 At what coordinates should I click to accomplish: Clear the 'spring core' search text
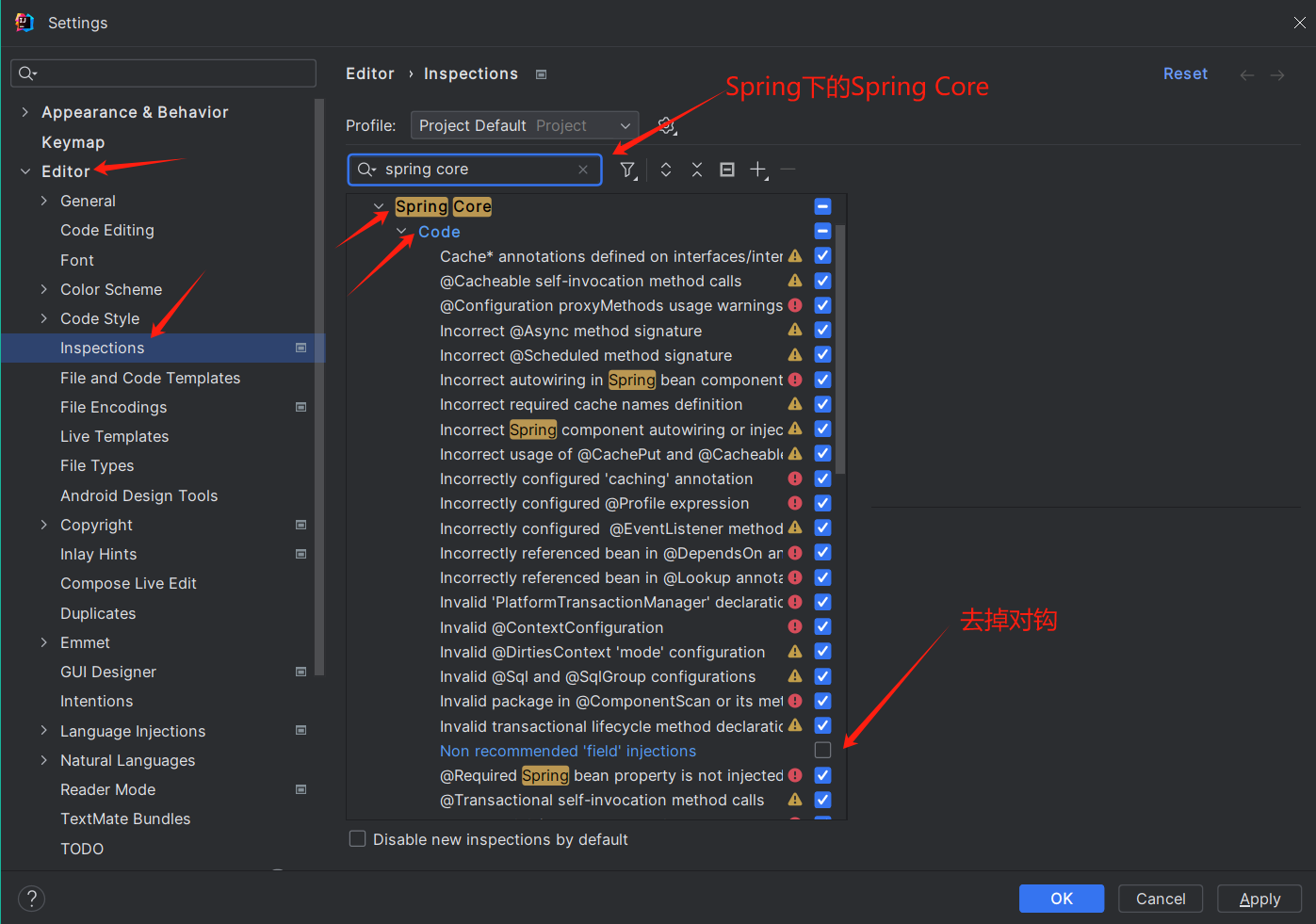(583, 170)
